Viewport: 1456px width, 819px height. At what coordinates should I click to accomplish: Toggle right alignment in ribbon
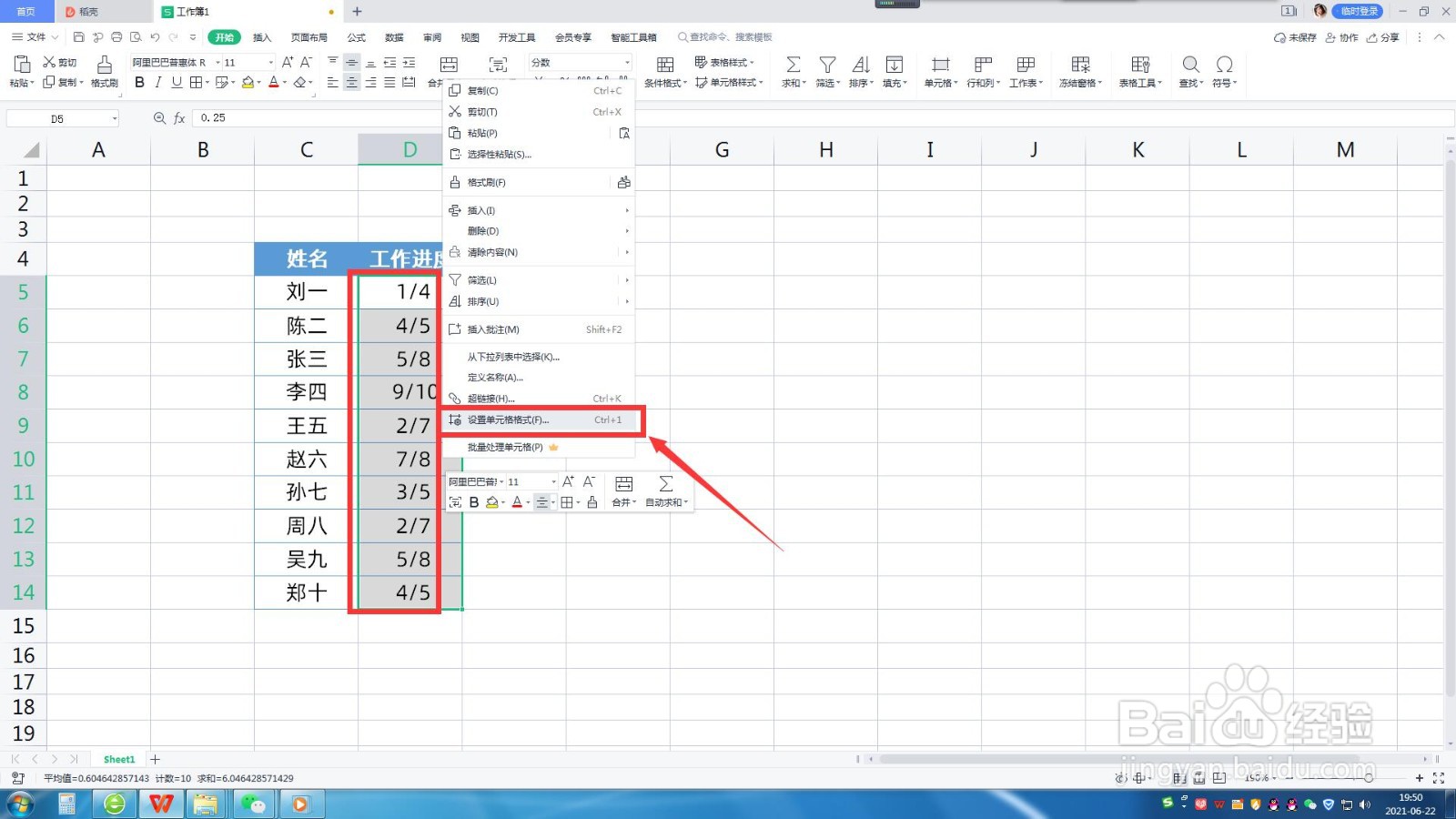[x=370, y=83]
